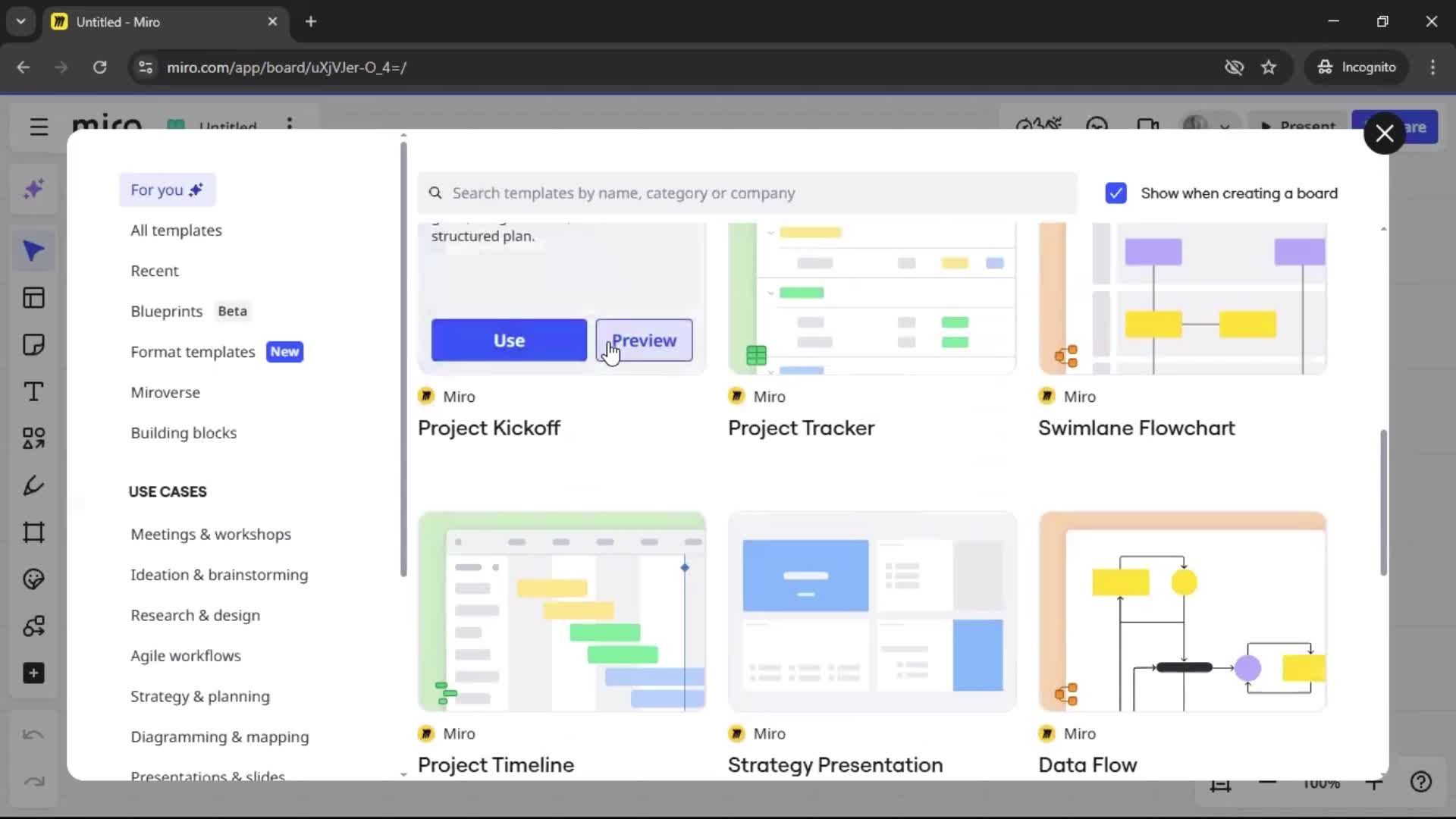Close the templates dialog with X button
Image resolution: width=1456 pixels, height=819 pixels.
pyautogui.click(x=1384, y=133)
